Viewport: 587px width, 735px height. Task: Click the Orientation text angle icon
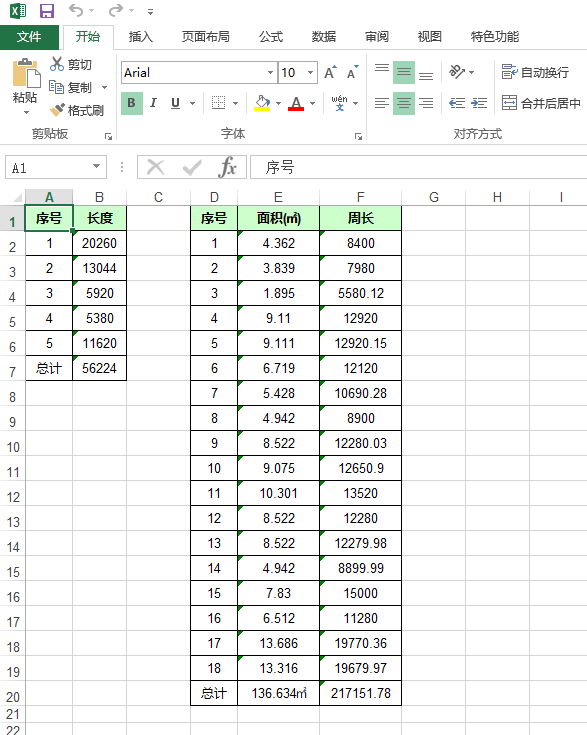pyautogui.click(x=457, y=72)
